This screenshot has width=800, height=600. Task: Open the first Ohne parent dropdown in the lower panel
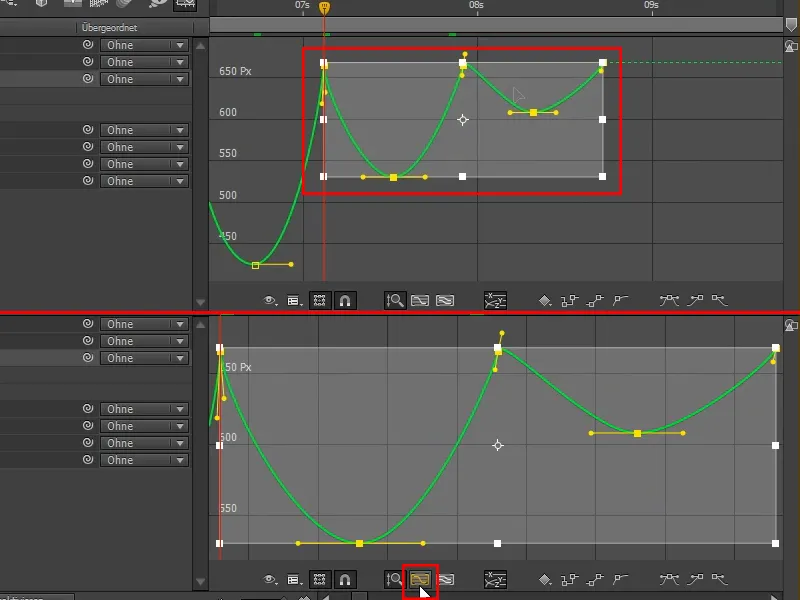point(144,324)
